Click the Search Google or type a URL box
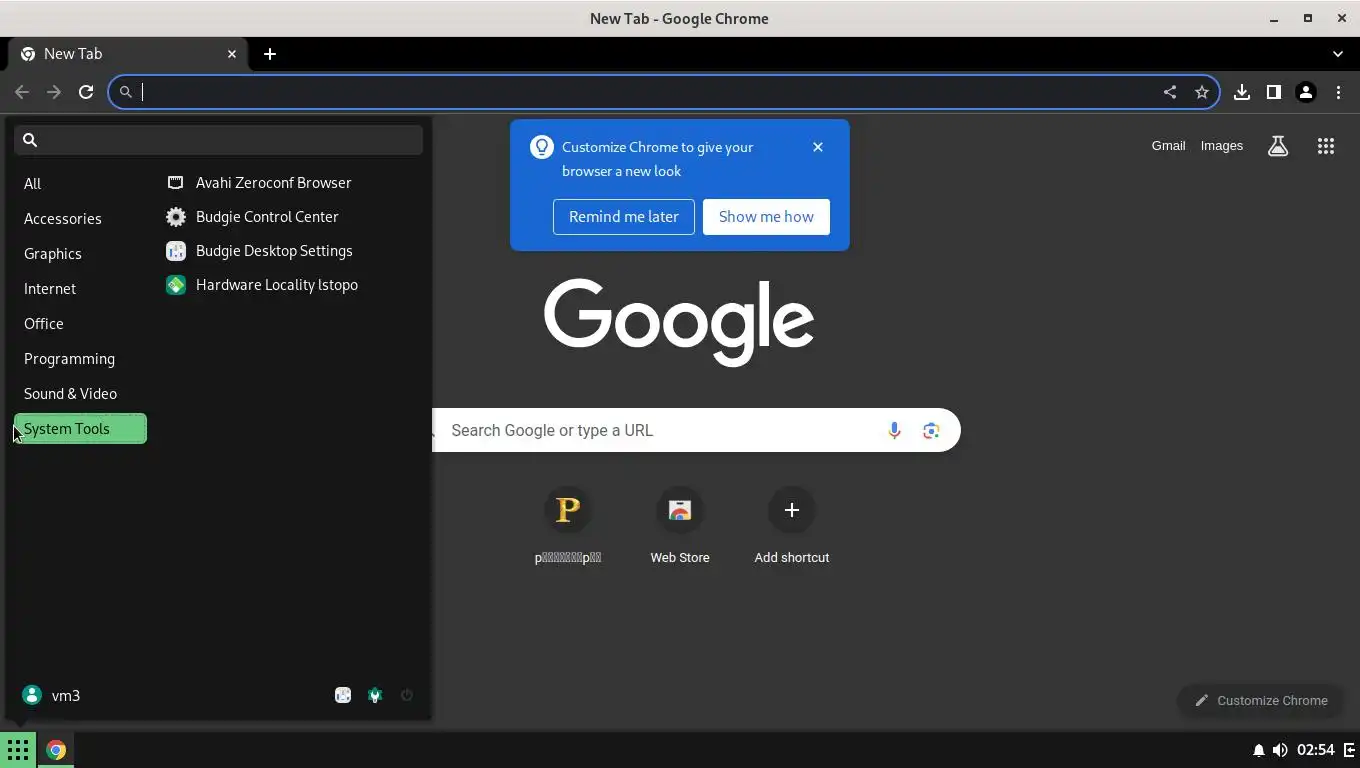This screenshot has width=1360, height=768. tap(696, 430)
